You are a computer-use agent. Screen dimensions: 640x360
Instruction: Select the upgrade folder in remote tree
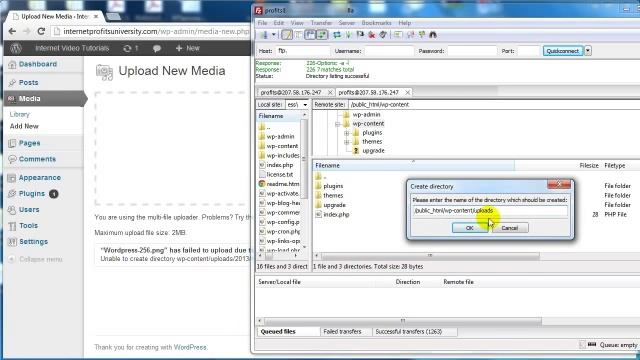(x=373, y=151)
